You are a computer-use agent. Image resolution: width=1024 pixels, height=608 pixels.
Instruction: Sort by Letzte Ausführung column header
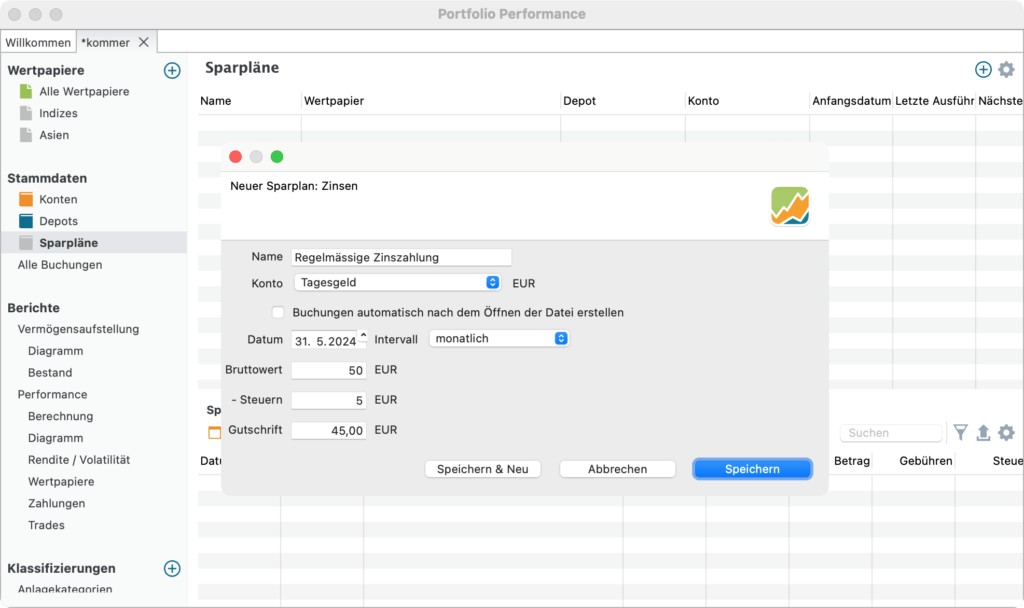[x=934, y=101]
